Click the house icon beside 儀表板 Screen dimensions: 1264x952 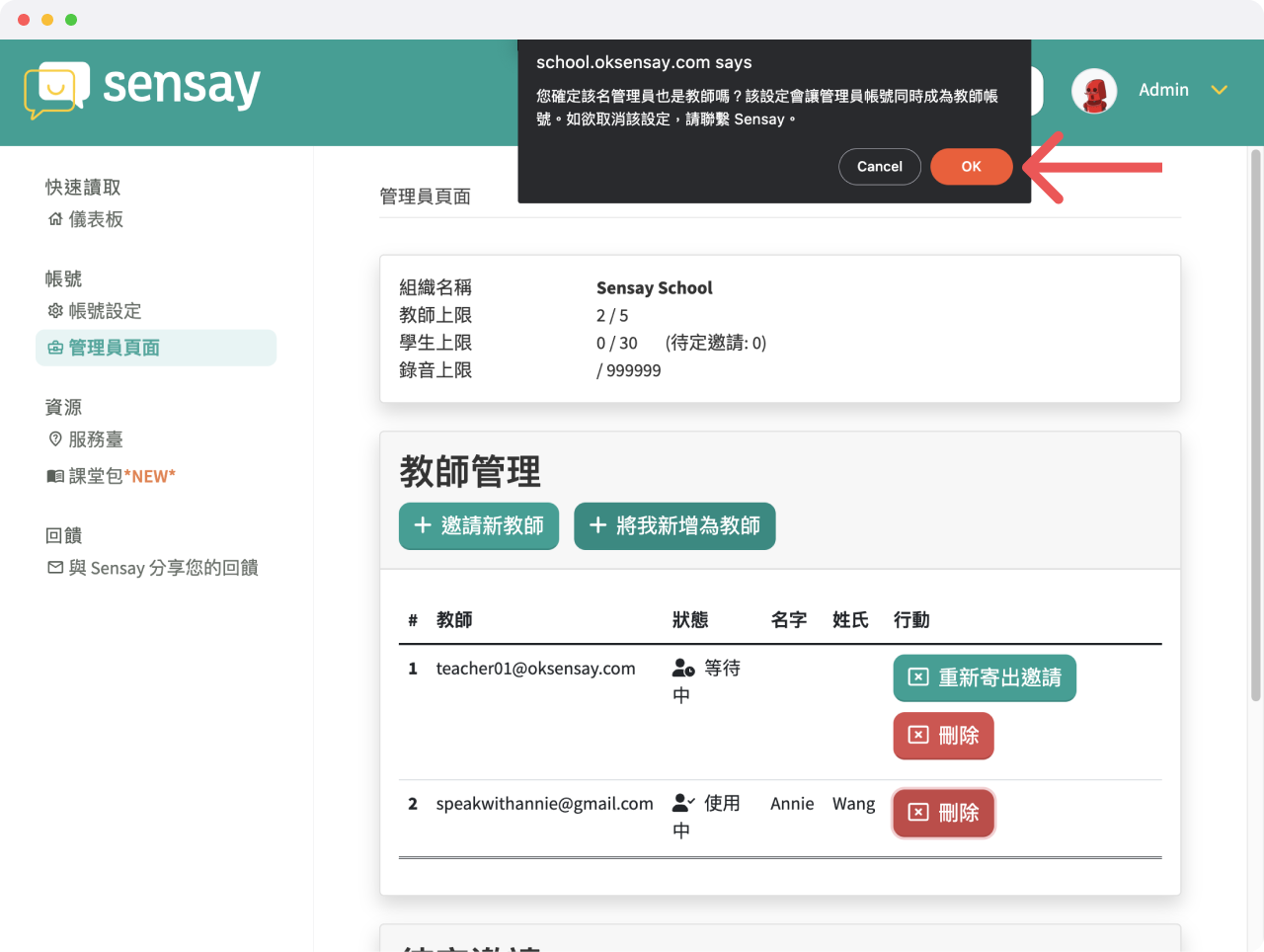tap(55, 219)
